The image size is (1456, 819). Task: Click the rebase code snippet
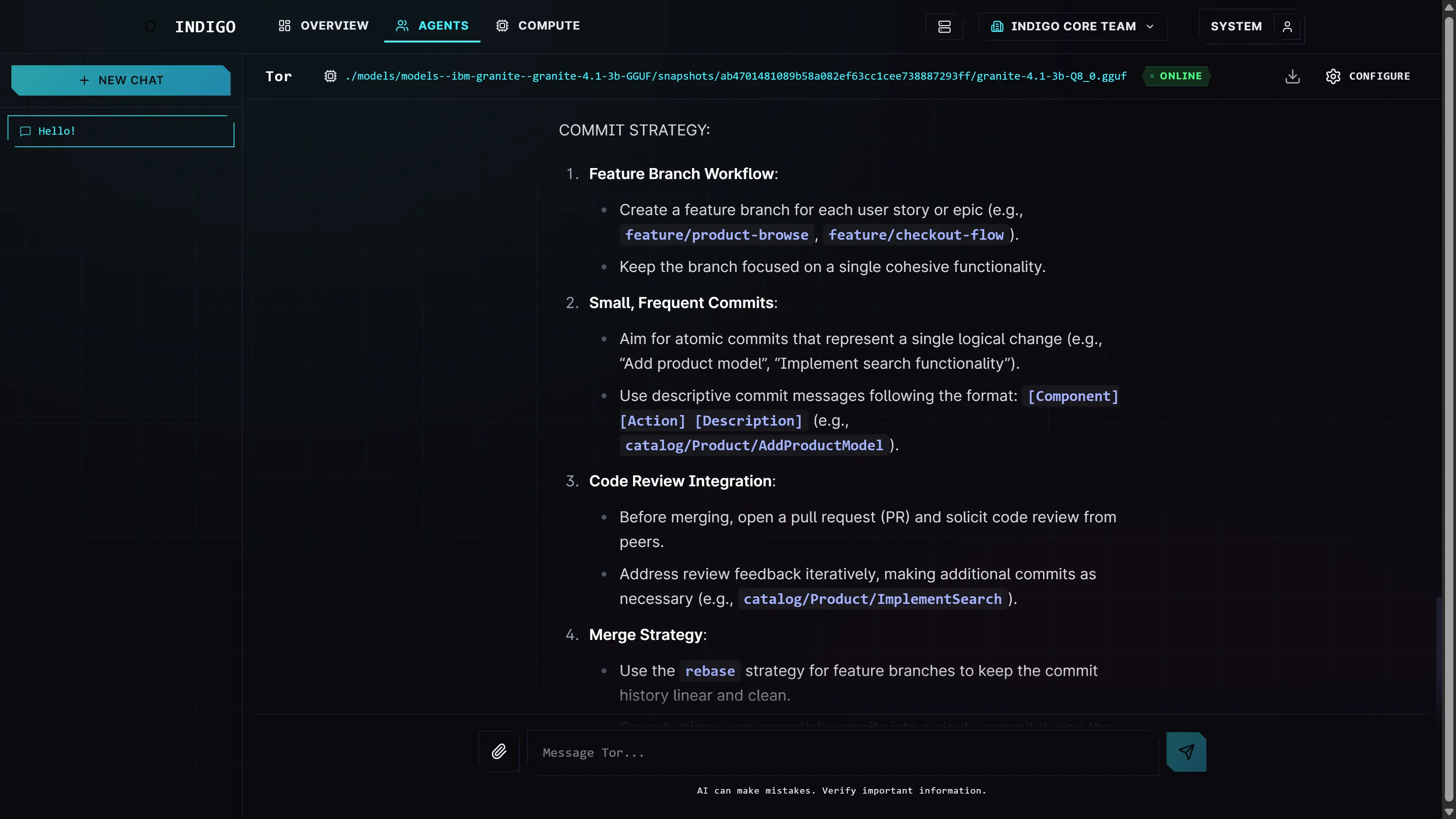click(710, 671)
